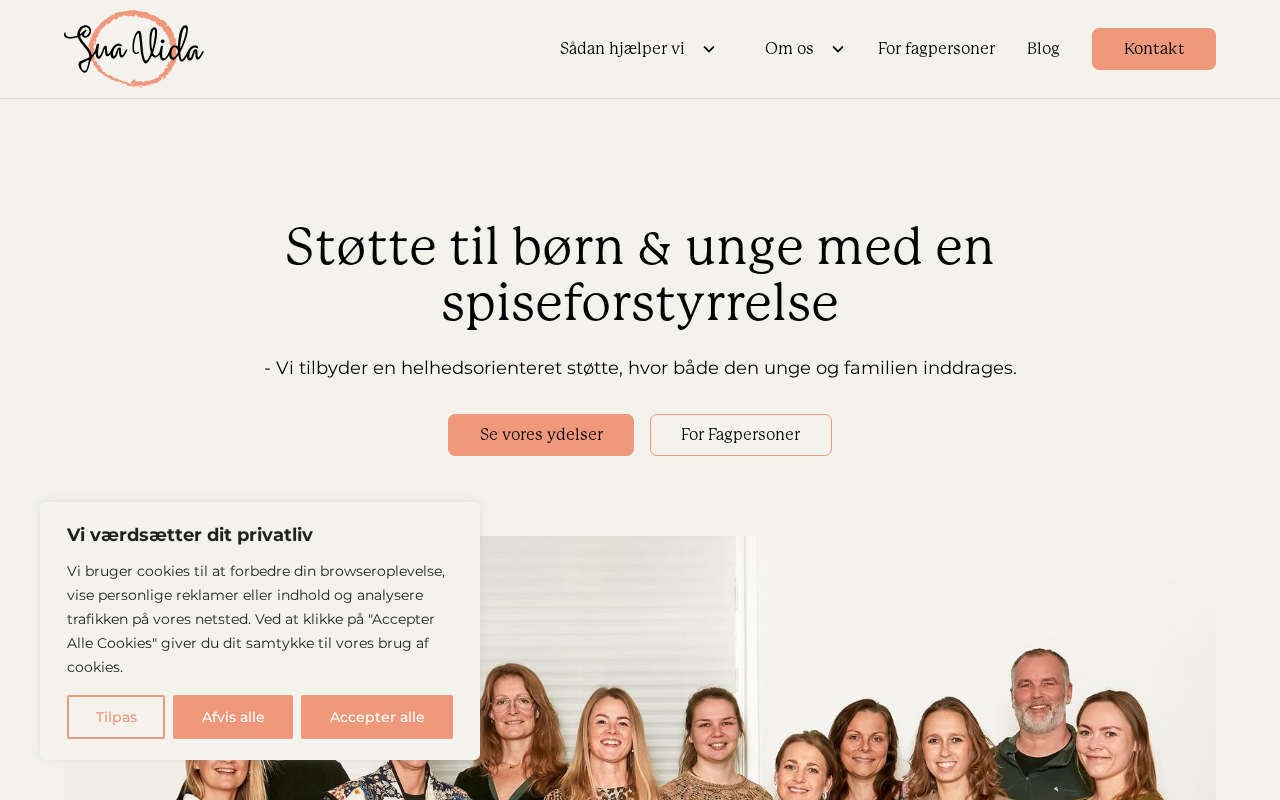
Task: Open the Blog page link
Action: click(1043, 49)
